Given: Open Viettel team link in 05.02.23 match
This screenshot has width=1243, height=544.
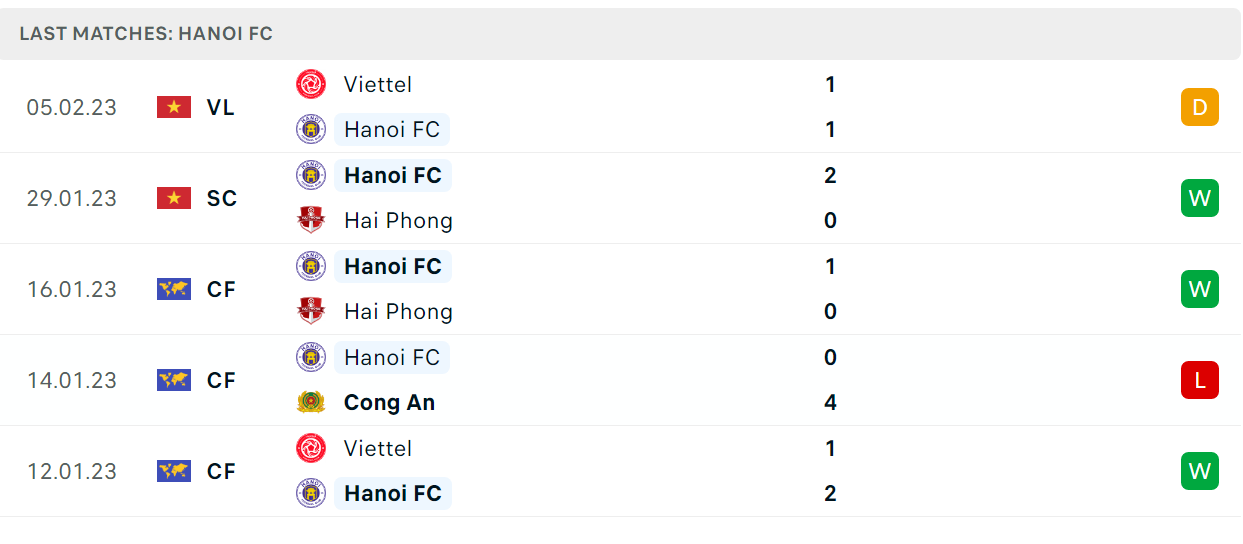Looking at the screenshot, I should pyautogui.click(x=378, y=84).
